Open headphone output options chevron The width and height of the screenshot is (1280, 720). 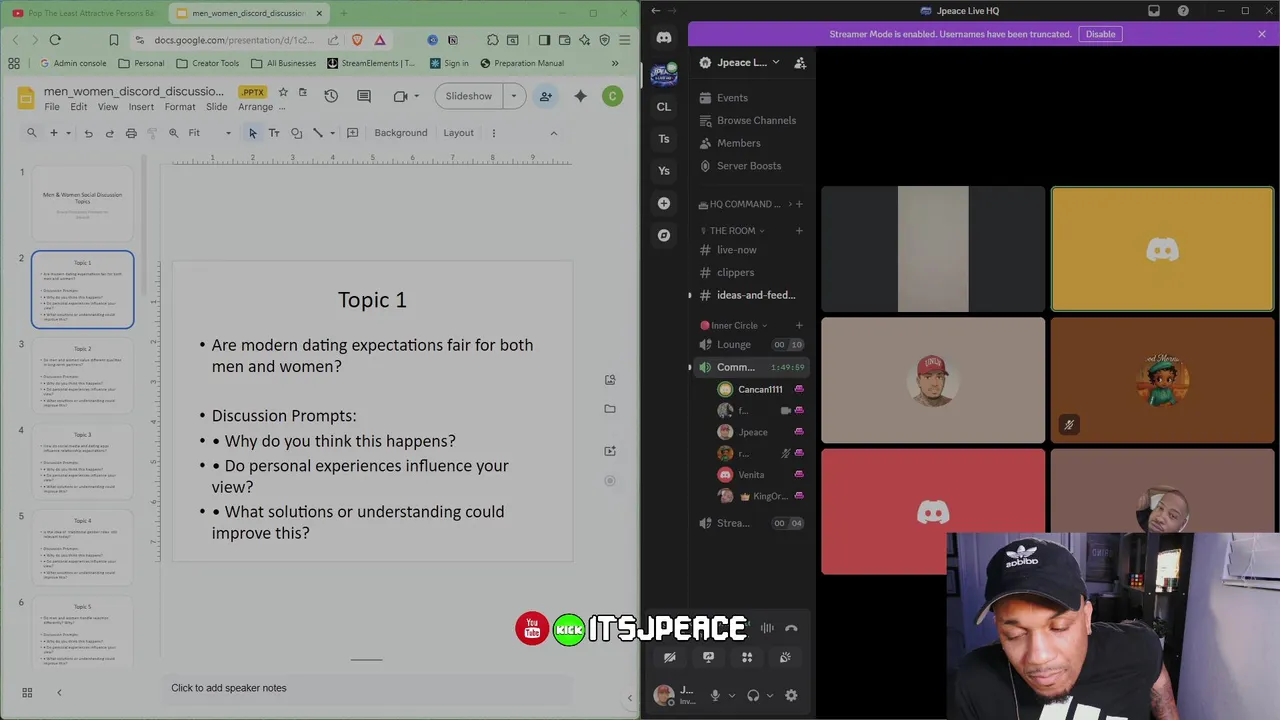(x=770, y=695)
